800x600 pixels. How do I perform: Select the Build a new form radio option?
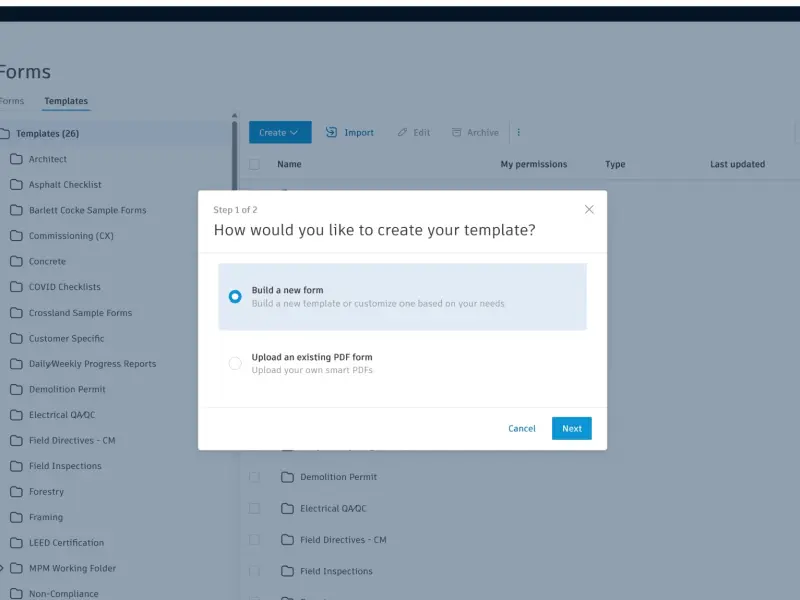pos(235,296)
